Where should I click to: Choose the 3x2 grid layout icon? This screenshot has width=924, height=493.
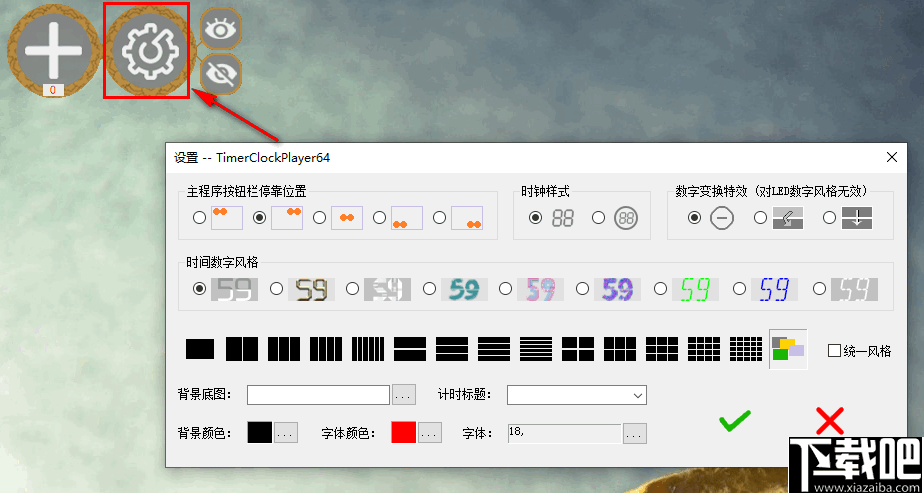(620, 349)
